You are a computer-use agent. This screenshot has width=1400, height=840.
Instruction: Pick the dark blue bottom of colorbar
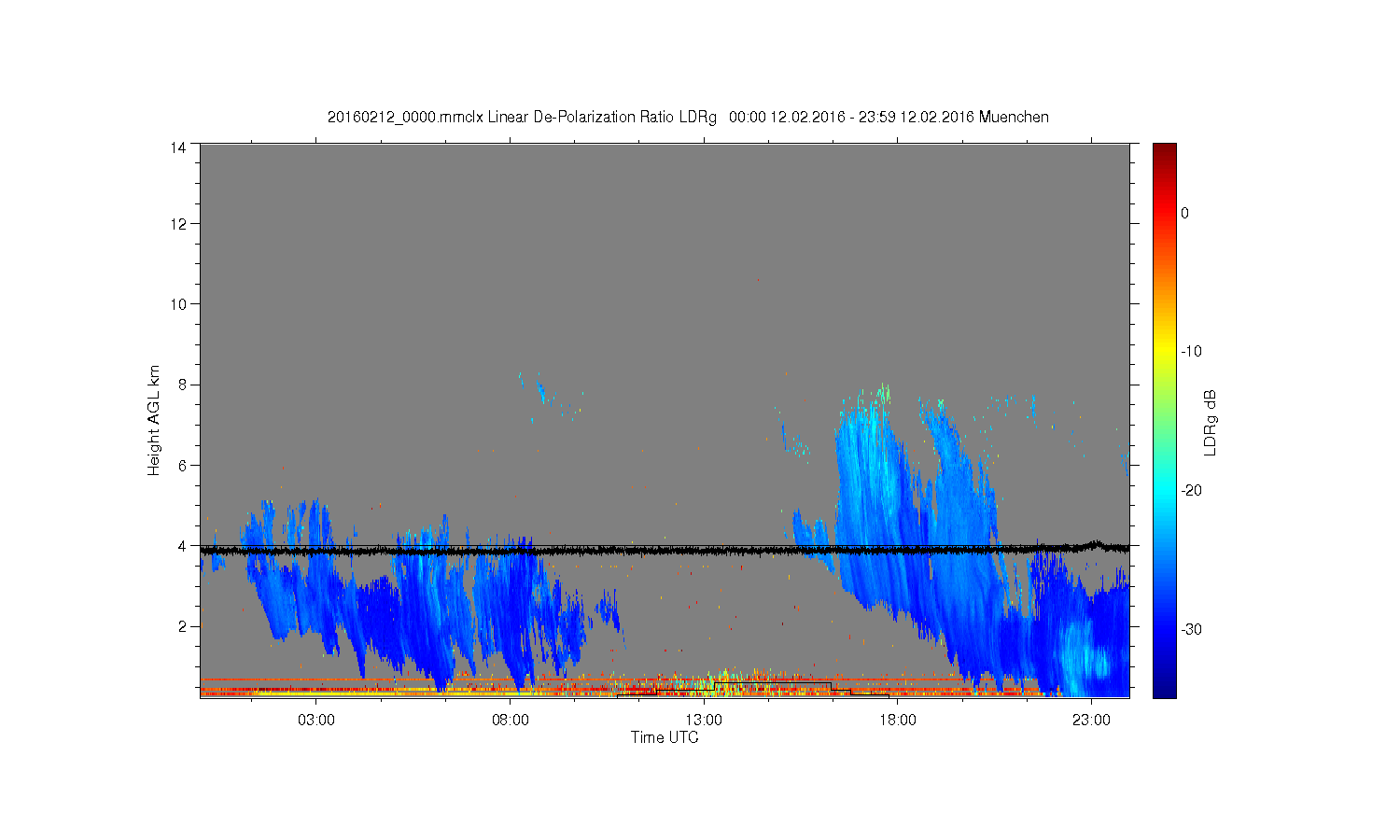1164,686
